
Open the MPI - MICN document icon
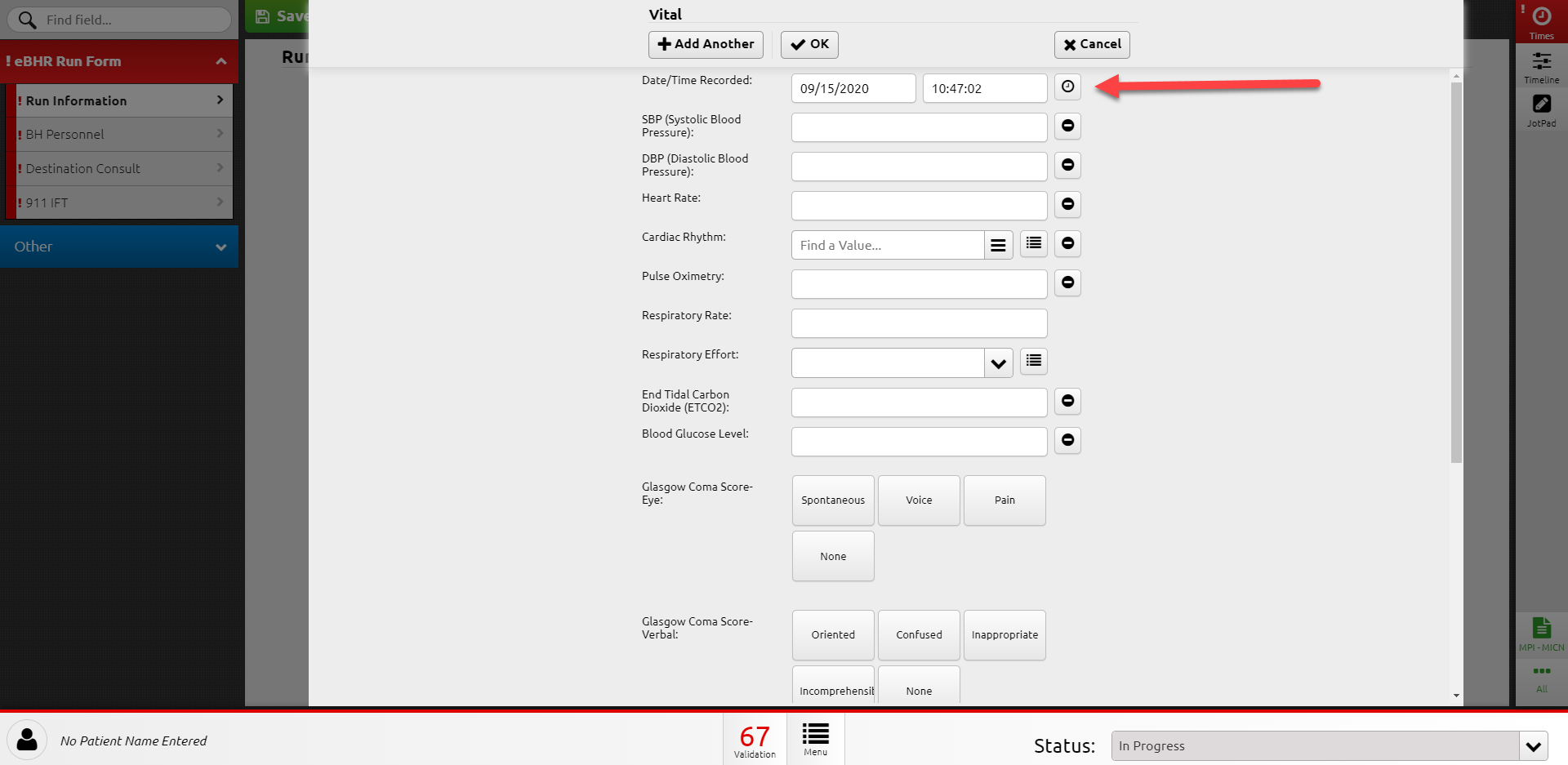pos(1541,634)
